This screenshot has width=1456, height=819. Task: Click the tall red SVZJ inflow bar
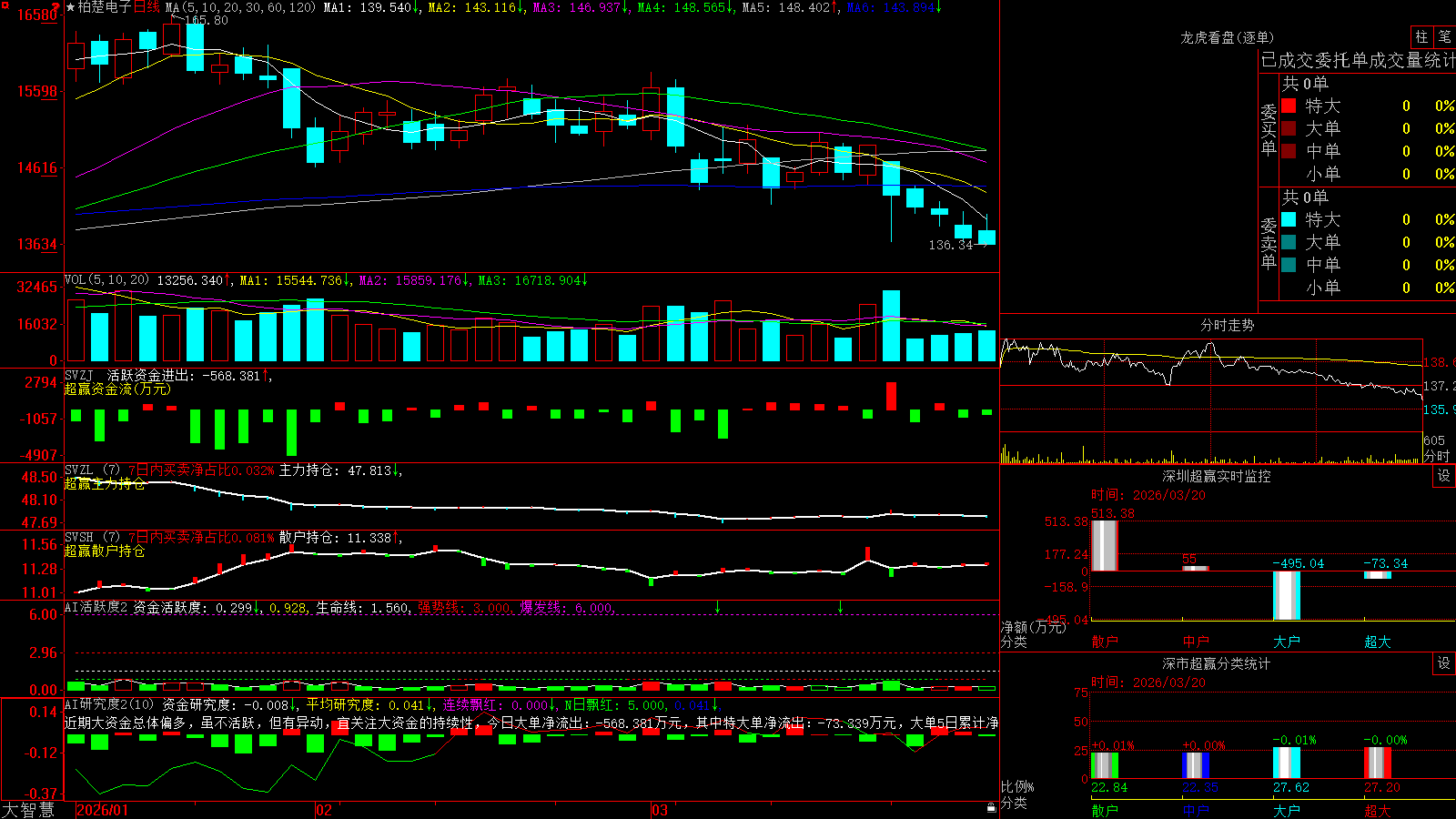tap(892, 396)
